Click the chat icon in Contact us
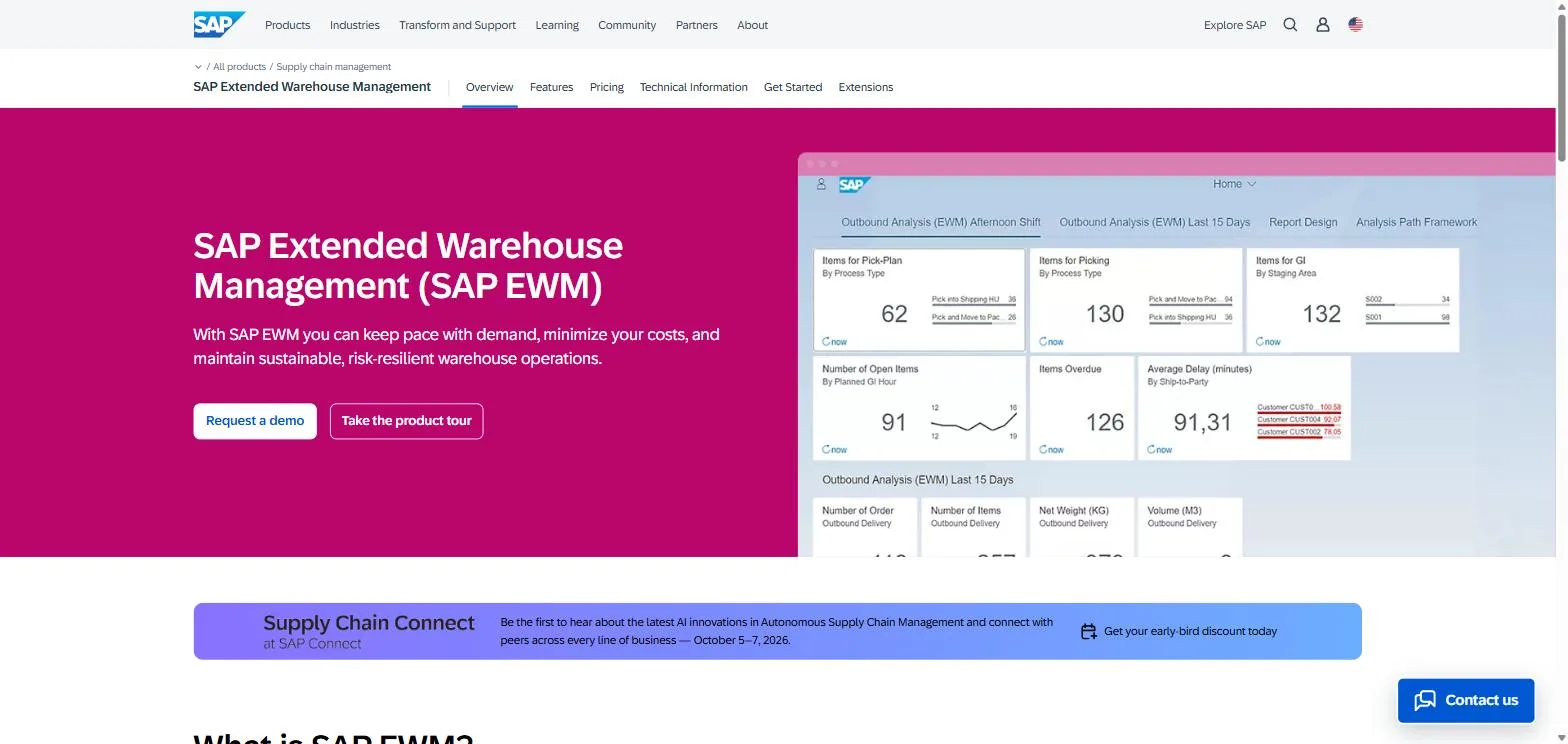 coord(1425,700)
